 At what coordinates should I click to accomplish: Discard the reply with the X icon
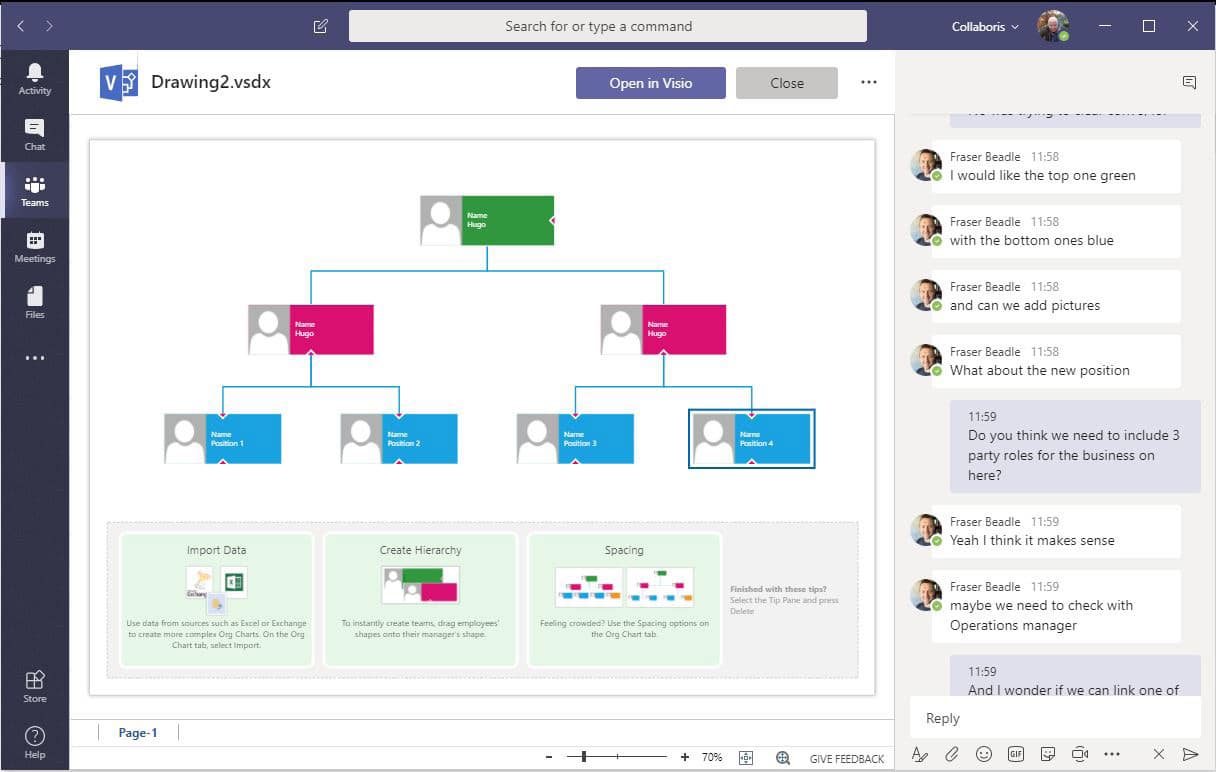pos(1159,754)
